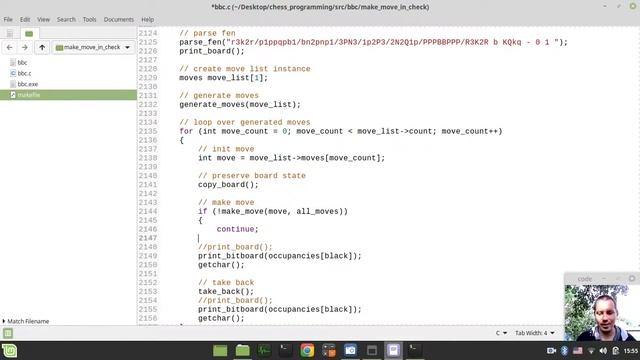Select the bbc file in browser
This screenshot has width=640, height=360.
point(22,62)
